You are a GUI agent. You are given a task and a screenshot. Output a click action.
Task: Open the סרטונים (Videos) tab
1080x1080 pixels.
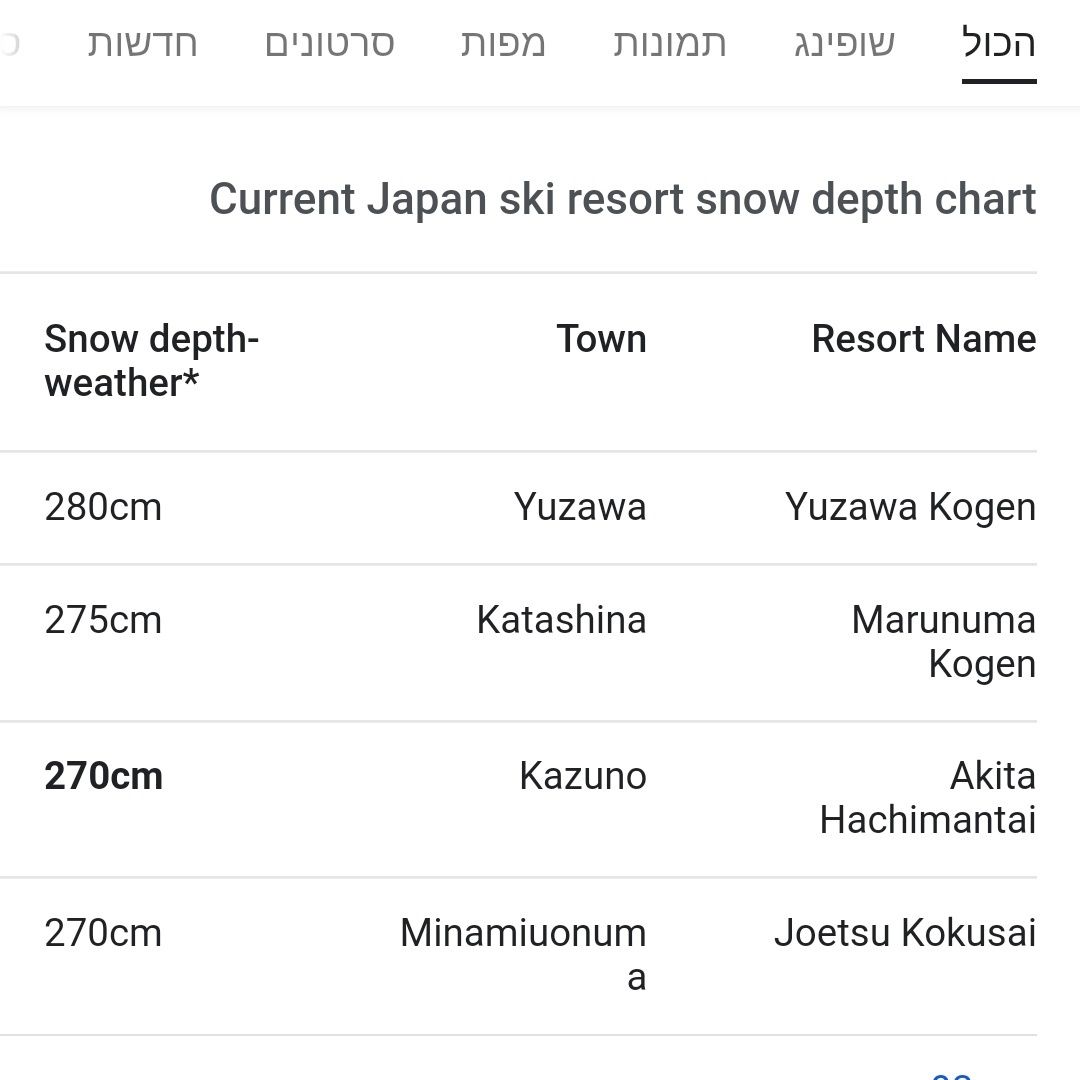point(329,44)
